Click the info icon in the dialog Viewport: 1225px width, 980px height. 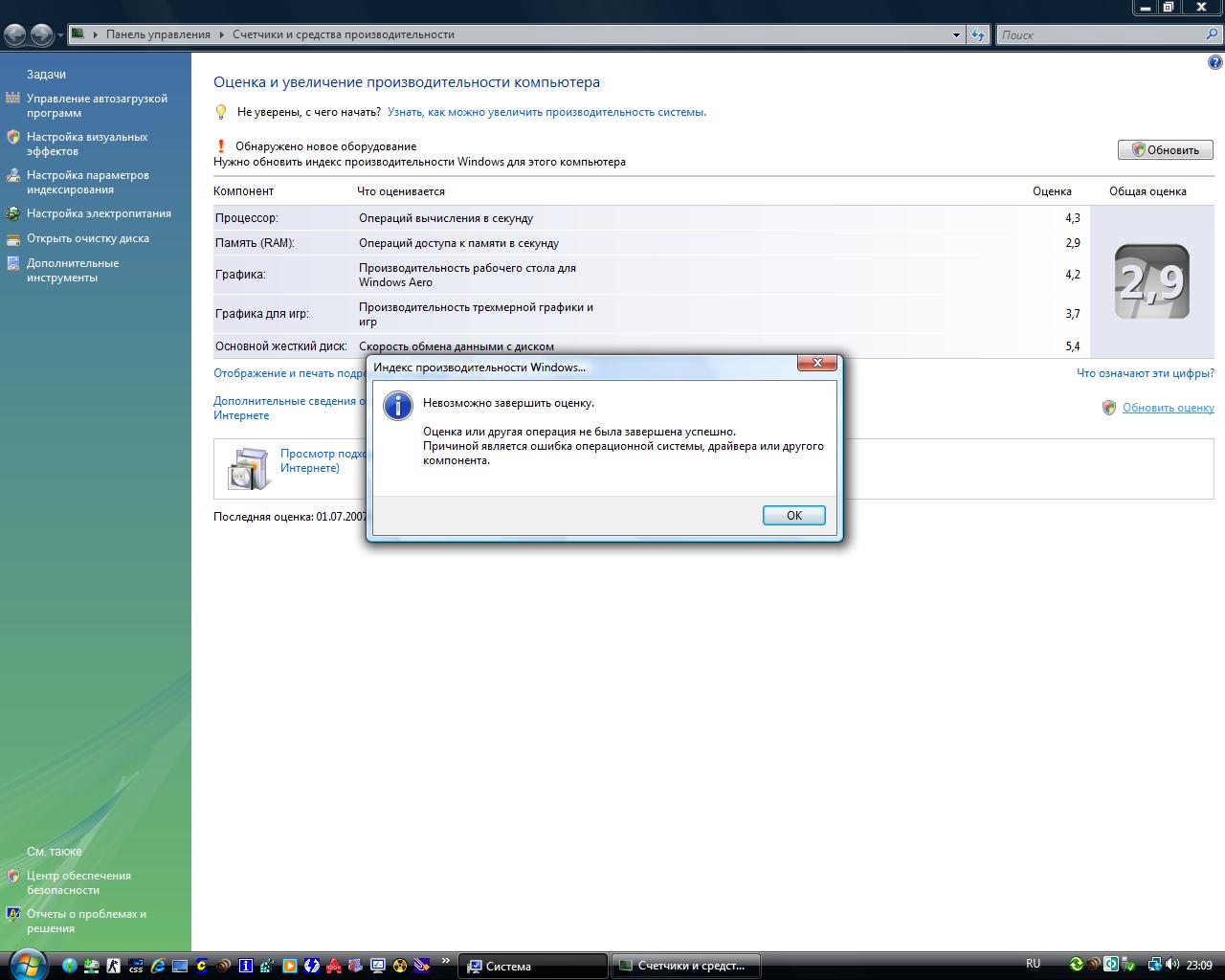click(397, 406)
